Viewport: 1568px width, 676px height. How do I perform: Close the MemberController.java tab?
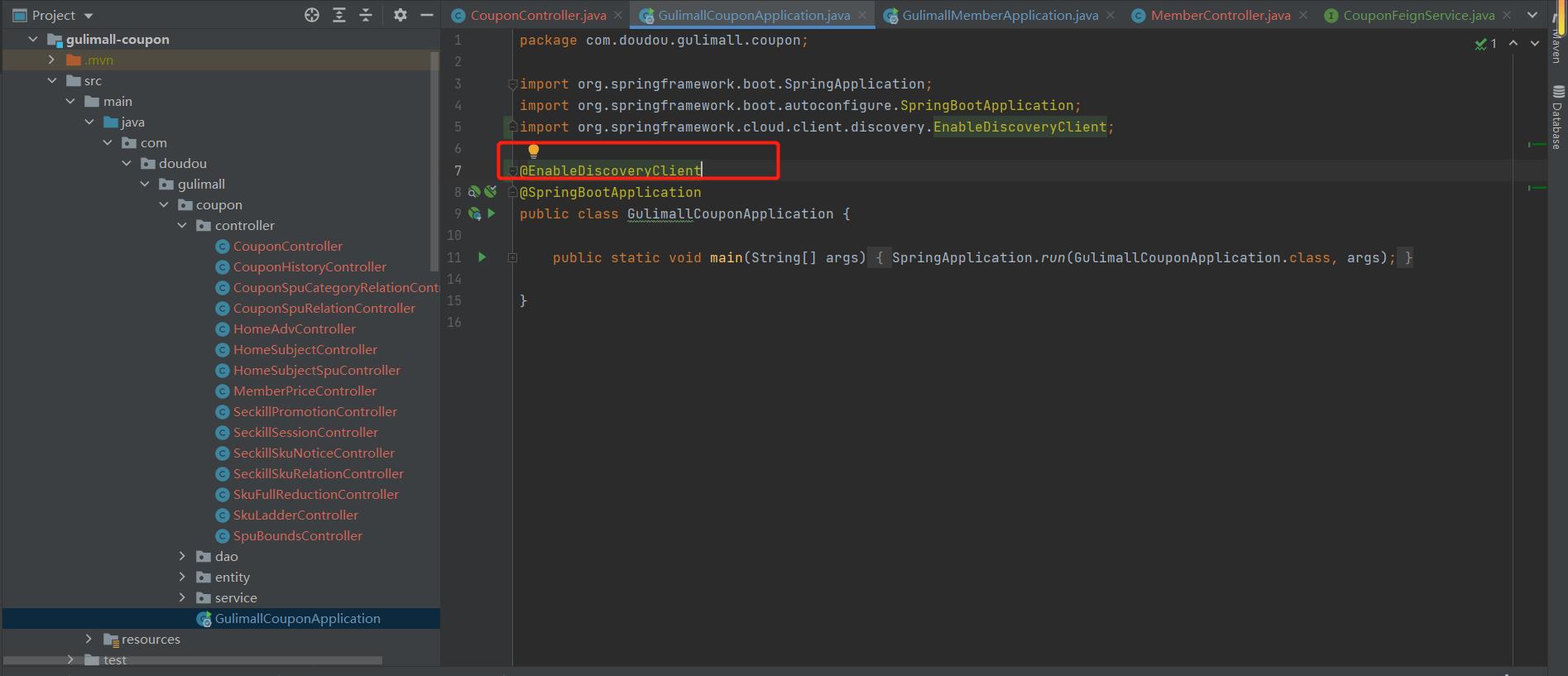point(1303,15)
